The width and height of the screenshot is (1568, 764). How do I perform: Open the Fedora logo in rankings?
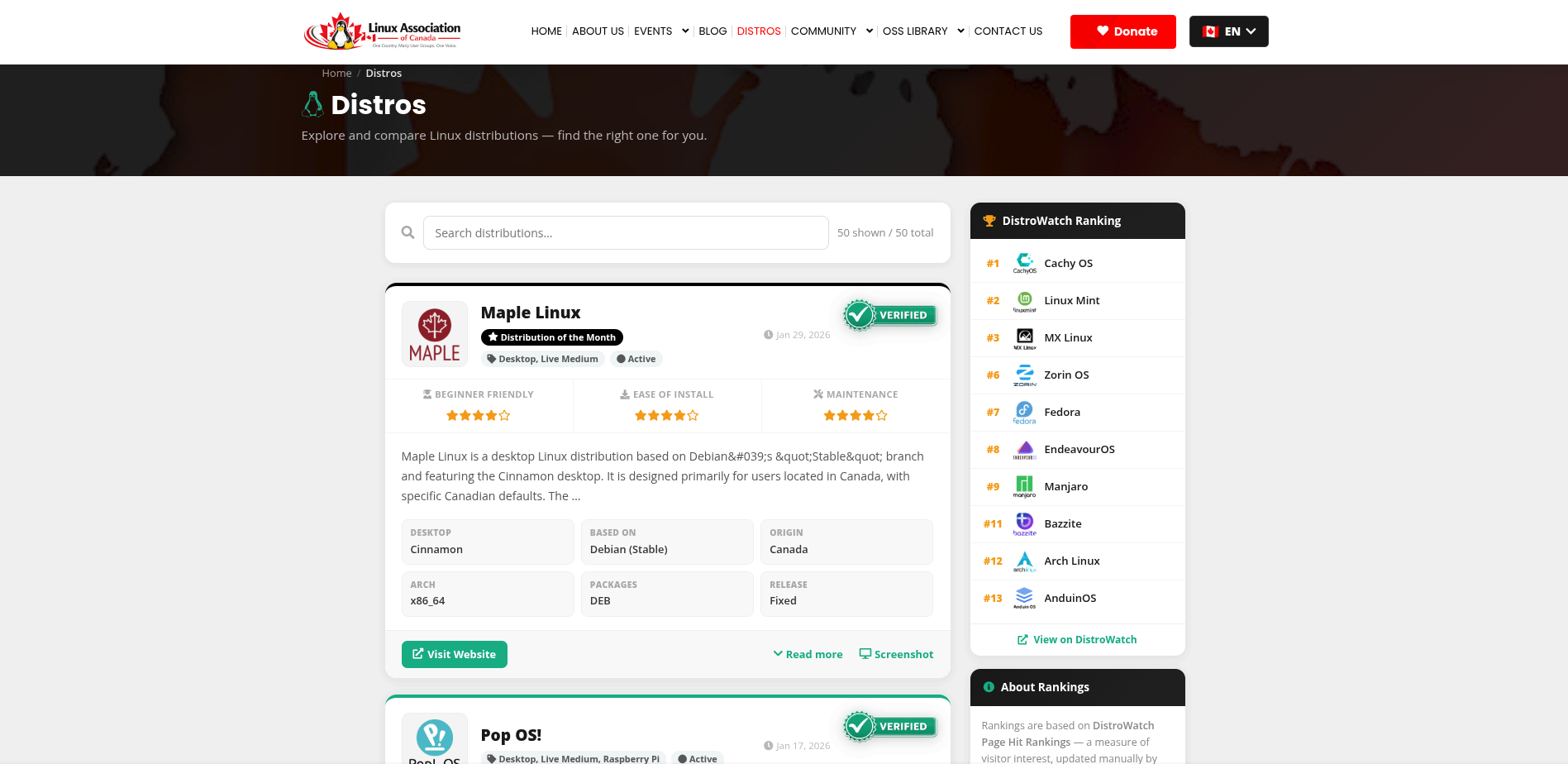[1025, 412]
